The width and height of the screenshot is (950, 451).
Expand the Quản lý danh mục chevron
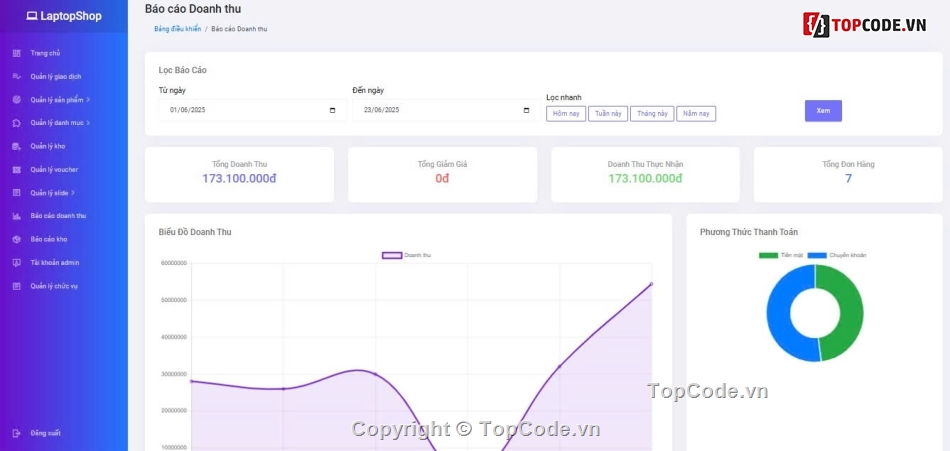pos(88,123)
